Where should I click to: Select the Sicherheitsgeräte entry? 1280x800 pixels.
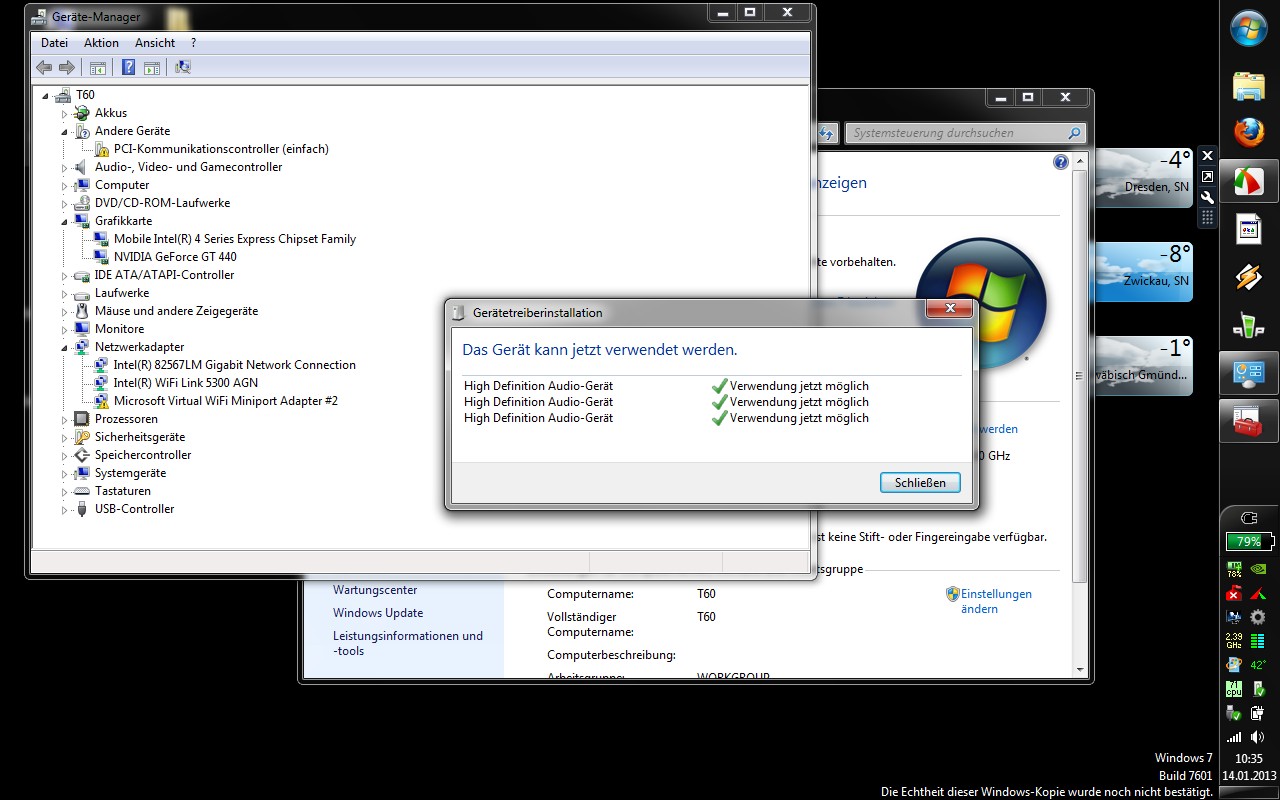(x=140, y=437)
